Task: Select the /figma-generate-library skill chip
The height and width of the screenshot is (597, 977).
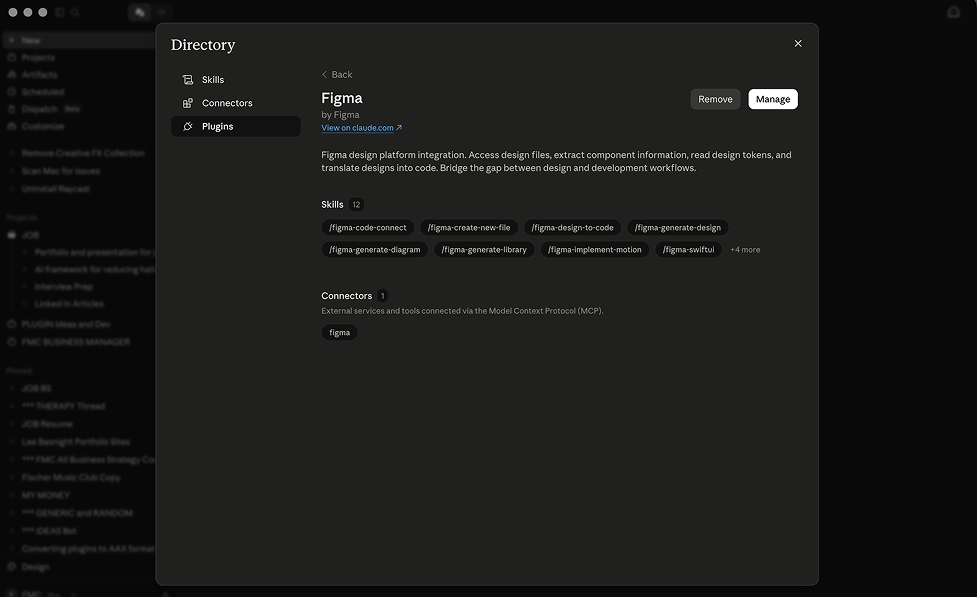Action: click(x=484, y=249)
